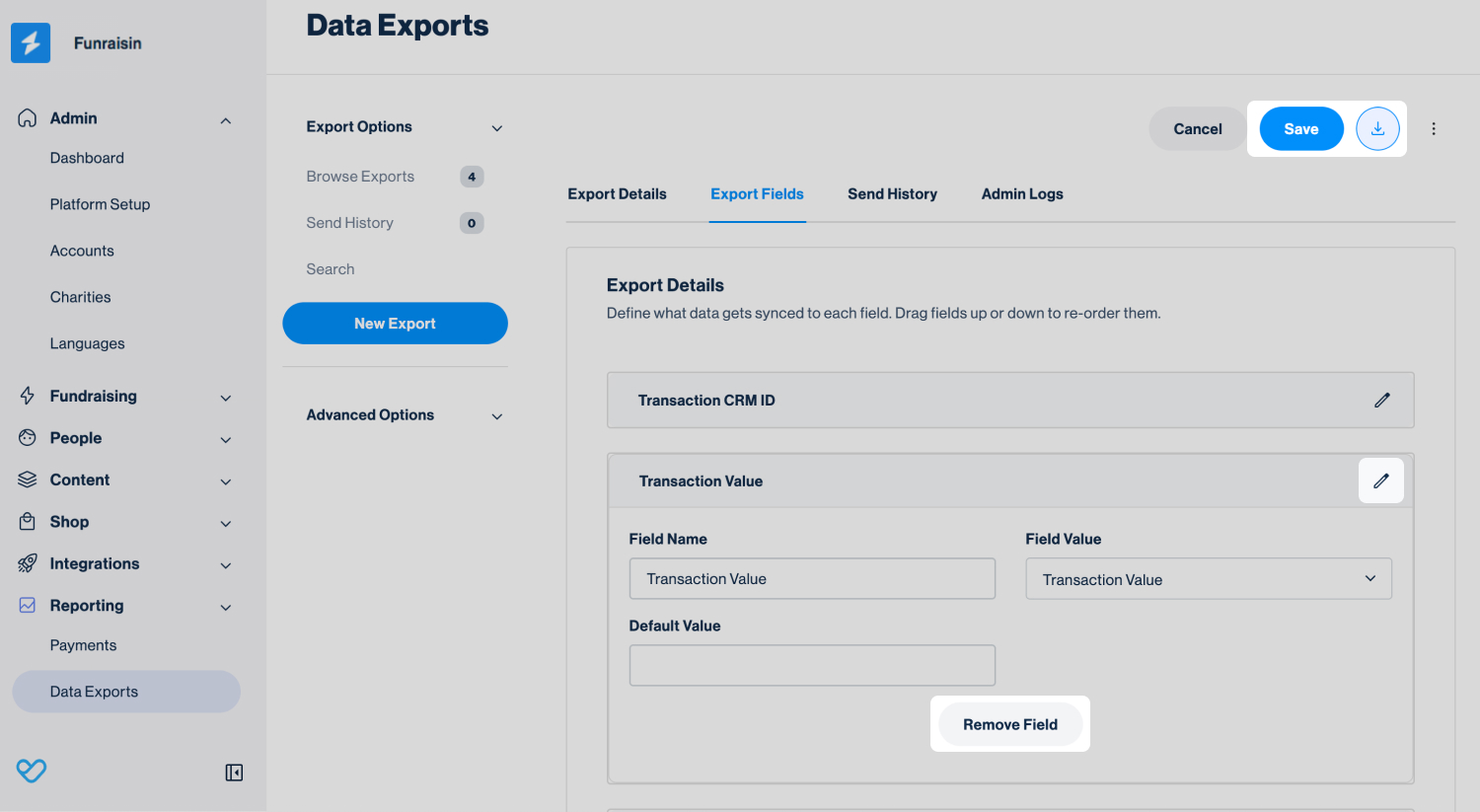
Task: Click the empty Default Value input
Action: [x=812, y=665]
